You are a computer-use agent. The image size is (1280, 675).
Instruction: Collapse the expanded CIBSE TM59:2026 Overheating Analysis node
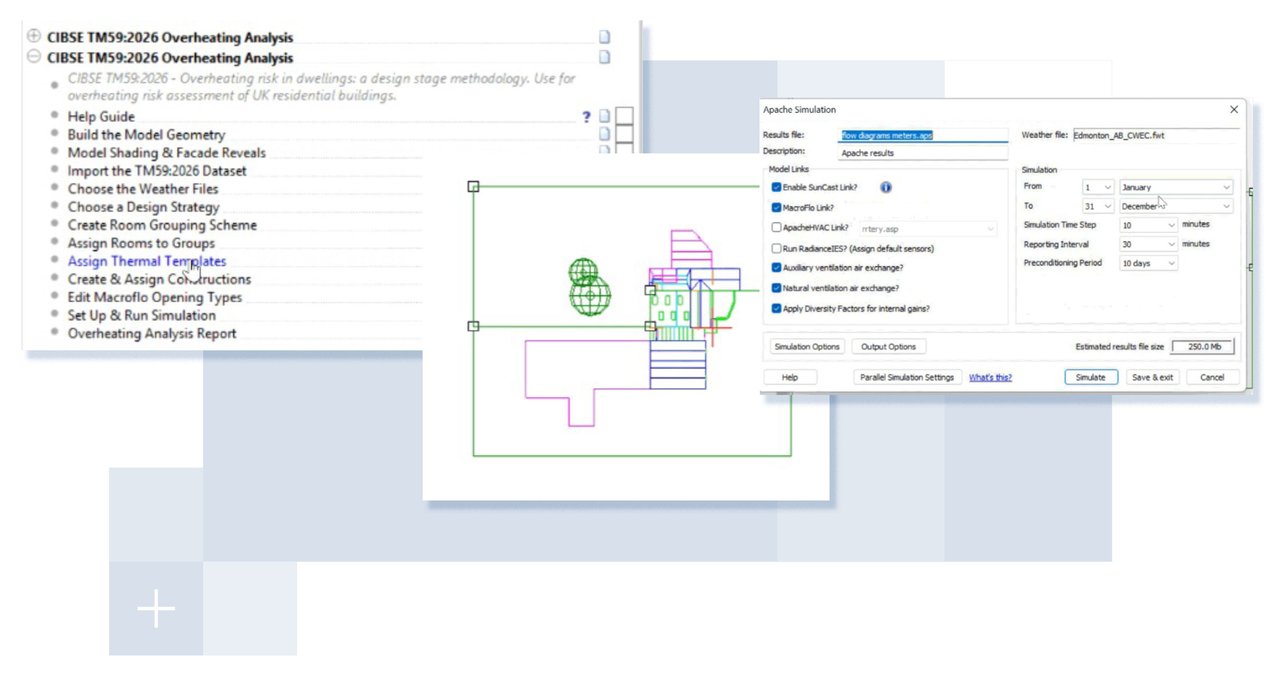34,57
